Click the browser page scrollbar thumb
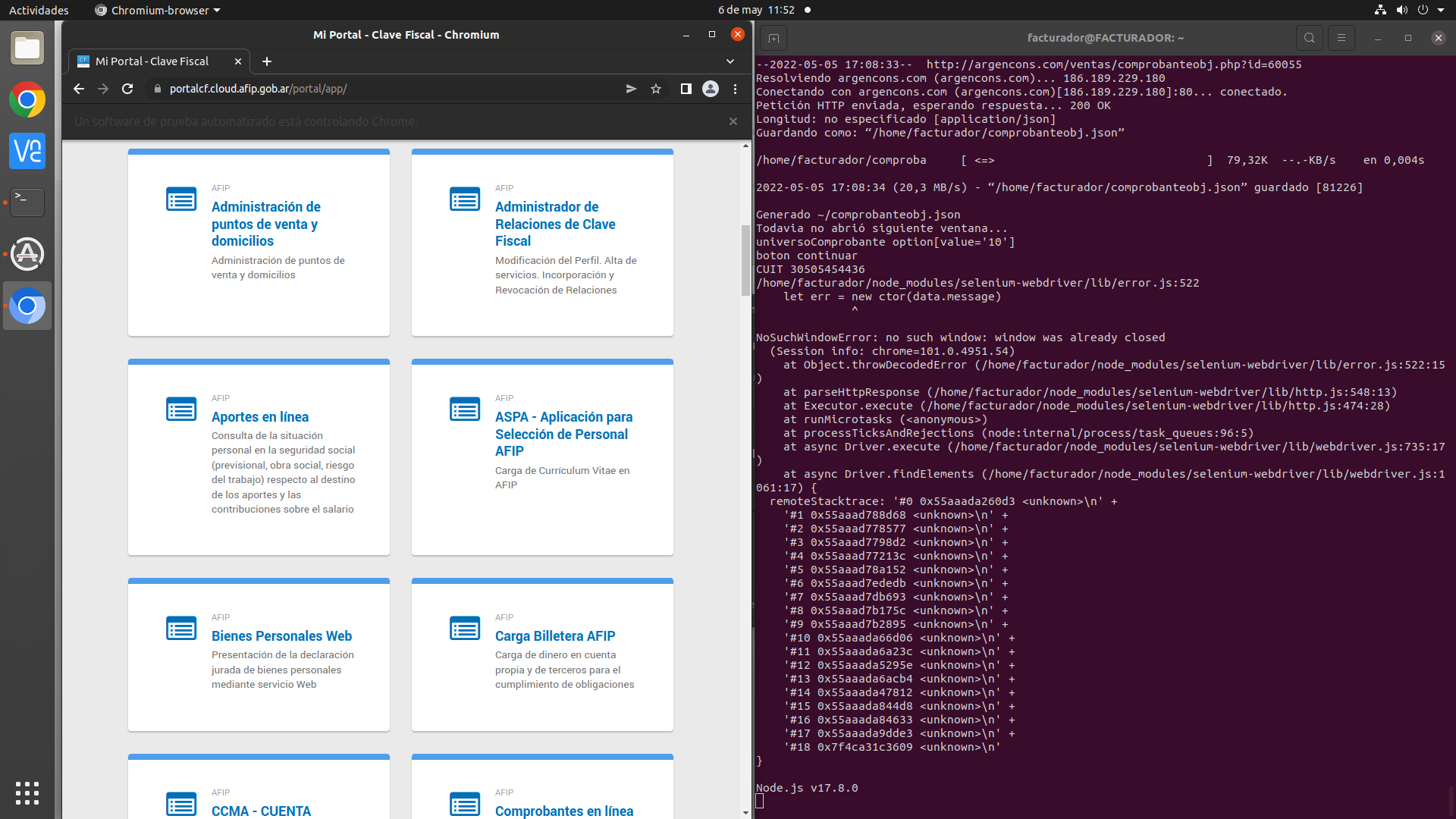Screen dimensions: 1456x819 745,260
